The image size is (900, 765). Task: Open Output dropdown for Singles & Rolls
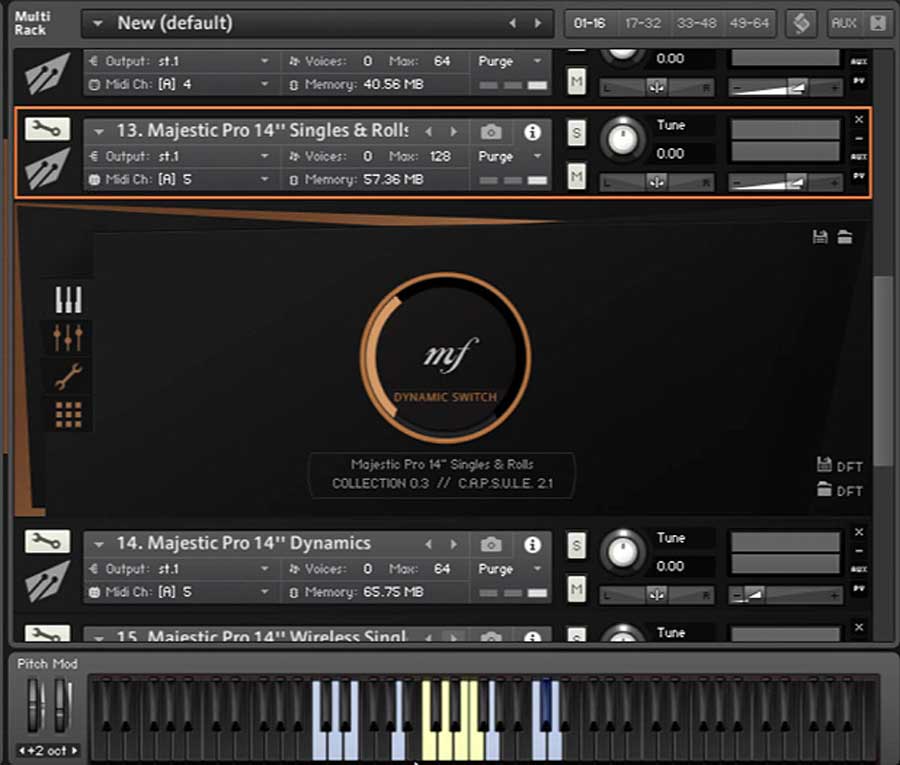click(x=265, y=156)
